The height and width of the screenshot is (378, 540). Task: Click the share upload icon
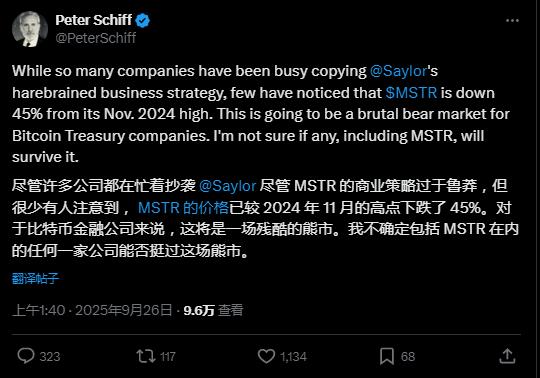(507, 356)
